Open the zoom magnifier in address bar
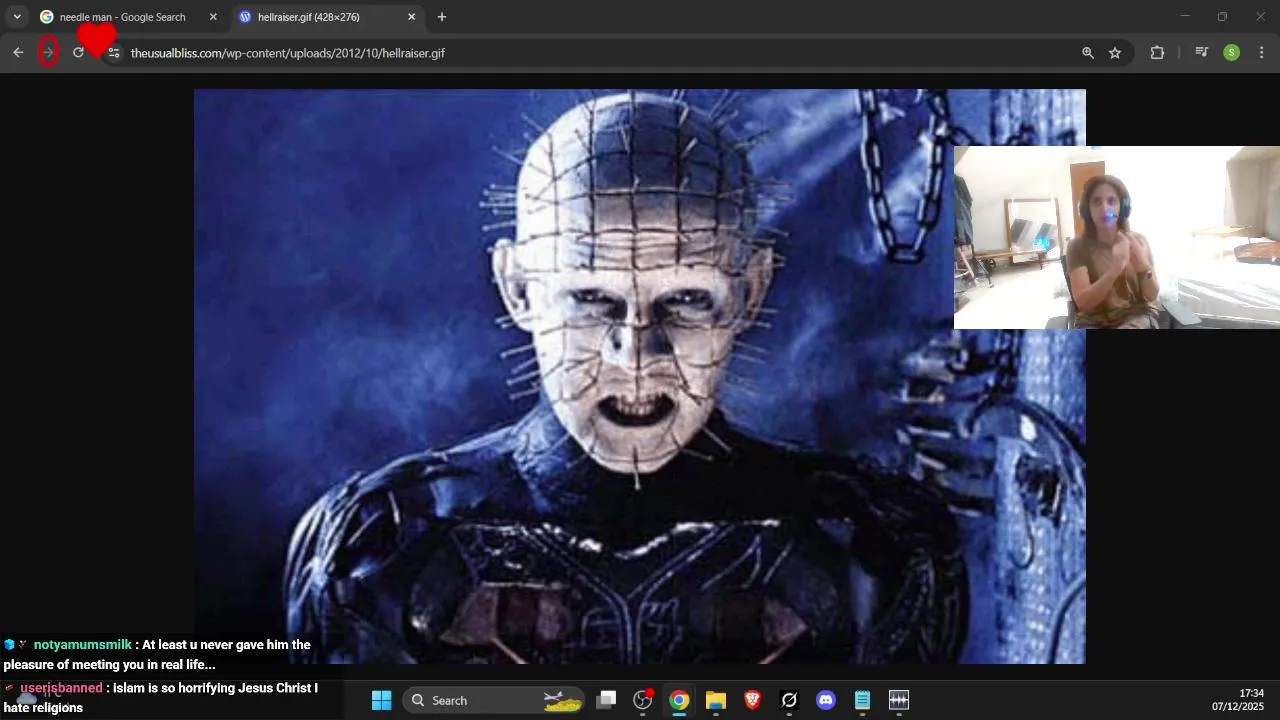The width and height of the screenshot is (1280, 720). tap(1088, 53)
